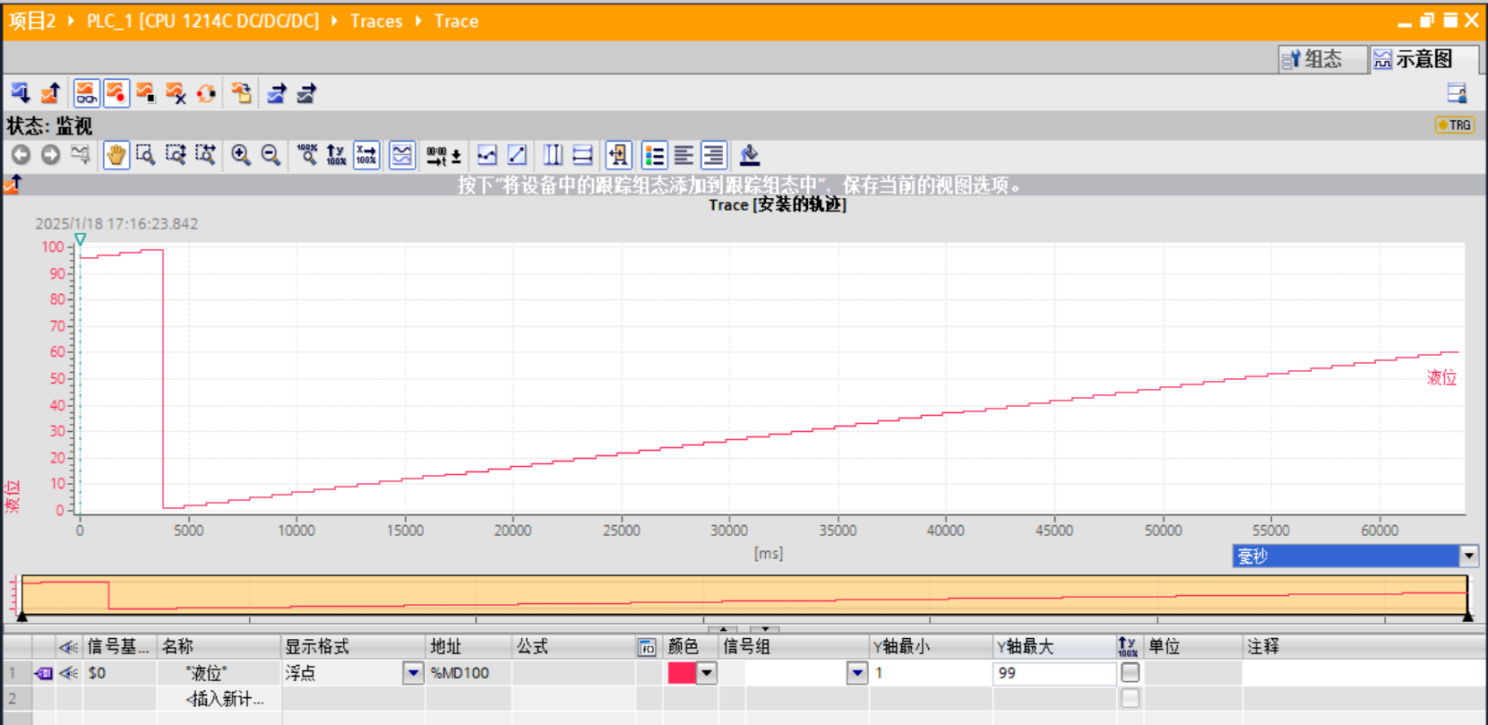Open the 毫秒 time unit dropdown
The height and width of the screenshot is (725, 1488).
pyautogui.click(x=1469, y=556)
